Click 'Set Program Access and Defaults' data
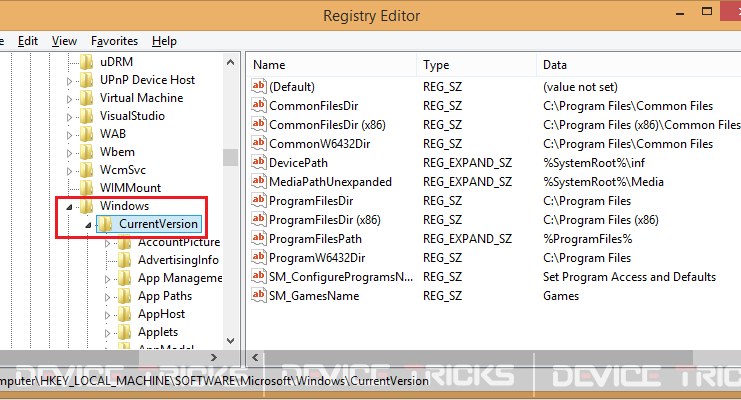Screen dimensions: 741x400 pyautogui.click(x=629, y=277)
